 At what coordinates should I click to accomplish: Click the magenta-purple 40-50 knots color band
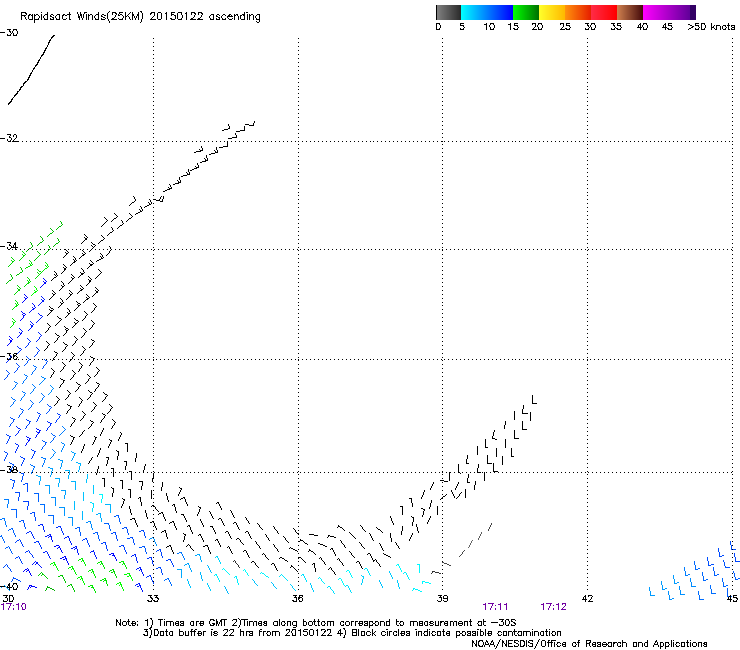click(x=670, y=12)
